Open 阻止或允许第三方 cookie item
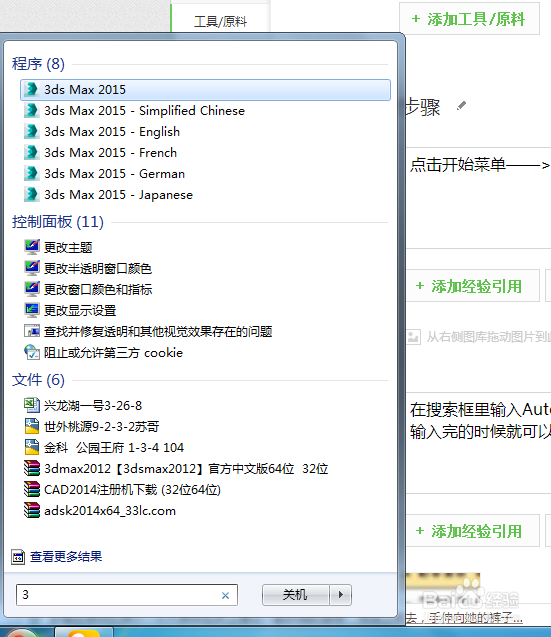Image resolution: width=551 pixels, height=637 pixels. pyautogui.click(x=113, y=353)
